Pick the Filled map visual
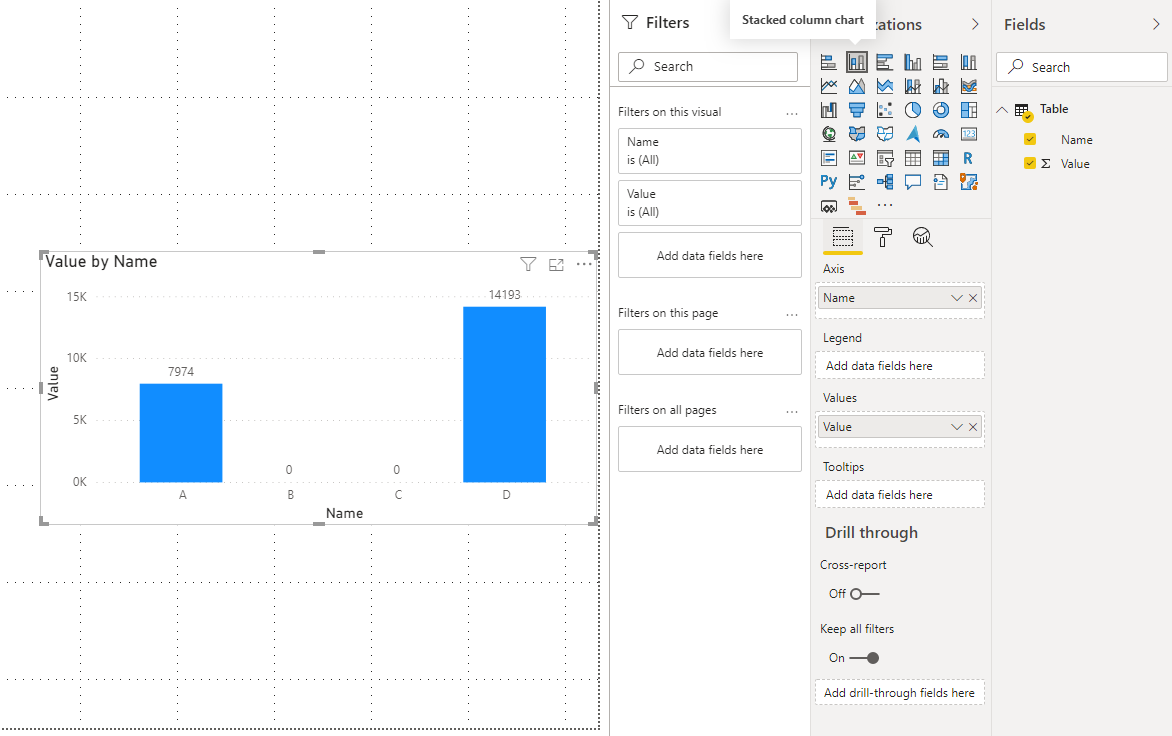The image size is (1172, 736). coord(857,134)
